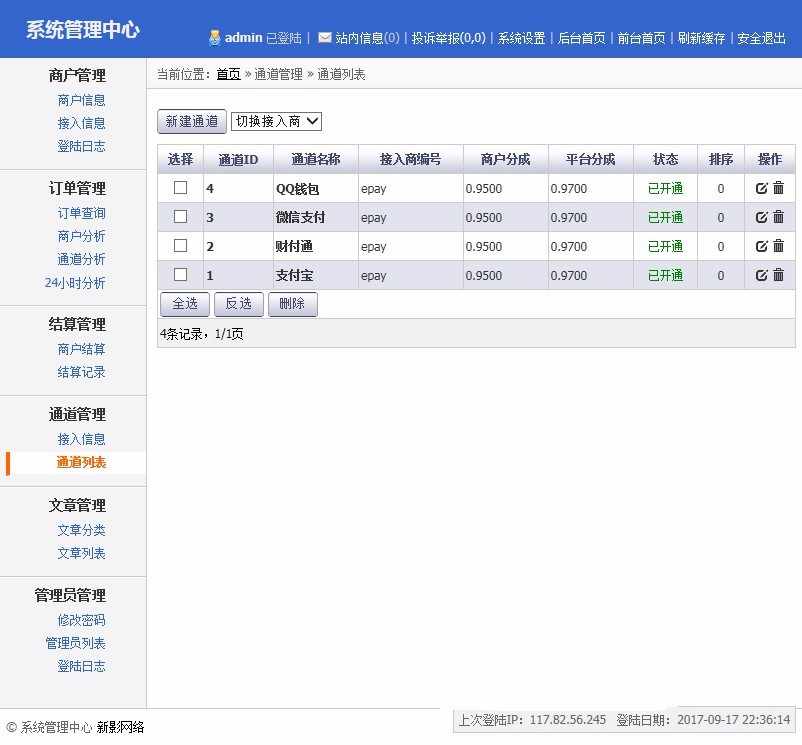This screenshot has height=745, width=802.
Task: Edit the 支付宝 channel
Action: coord(762,274)
